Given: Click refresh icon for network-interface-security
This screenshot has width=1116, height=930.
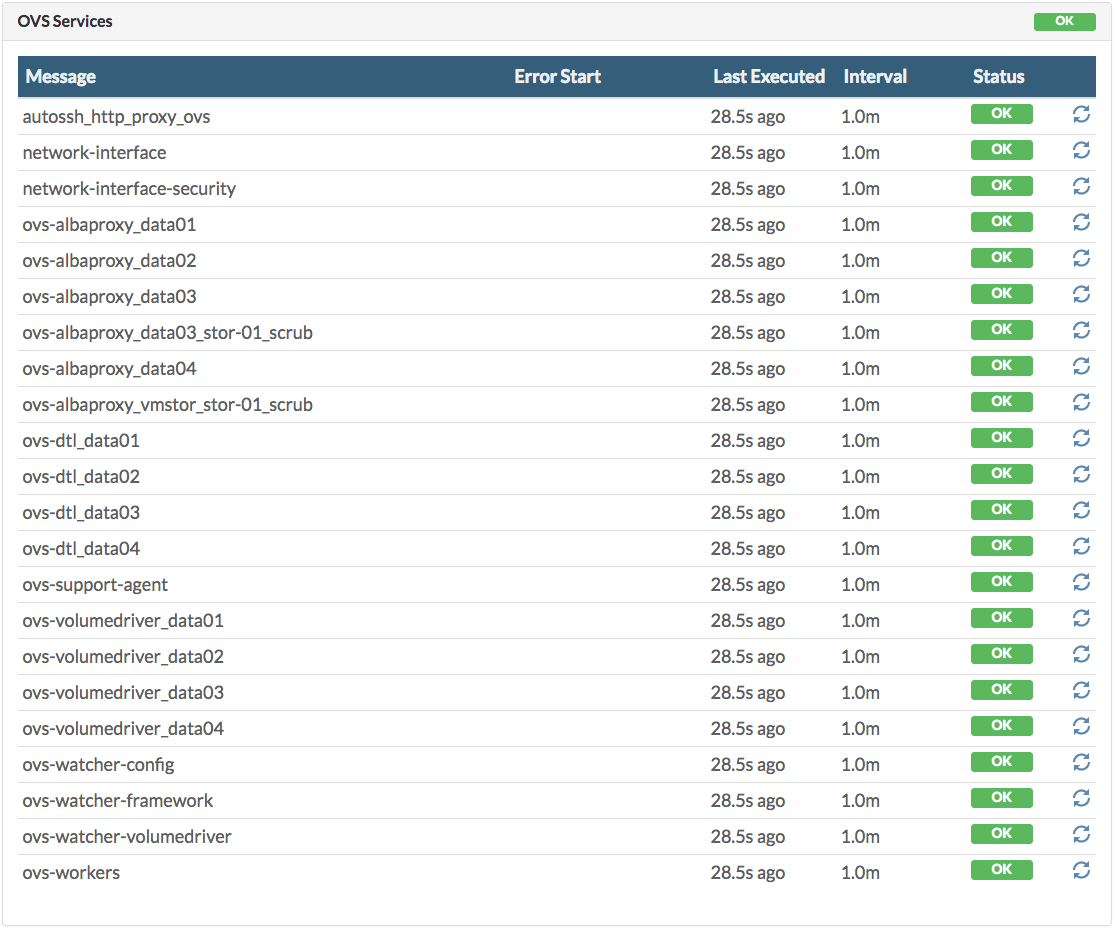Looking at the screenshot, I should pyautogui.click(x=1080, y=186).
